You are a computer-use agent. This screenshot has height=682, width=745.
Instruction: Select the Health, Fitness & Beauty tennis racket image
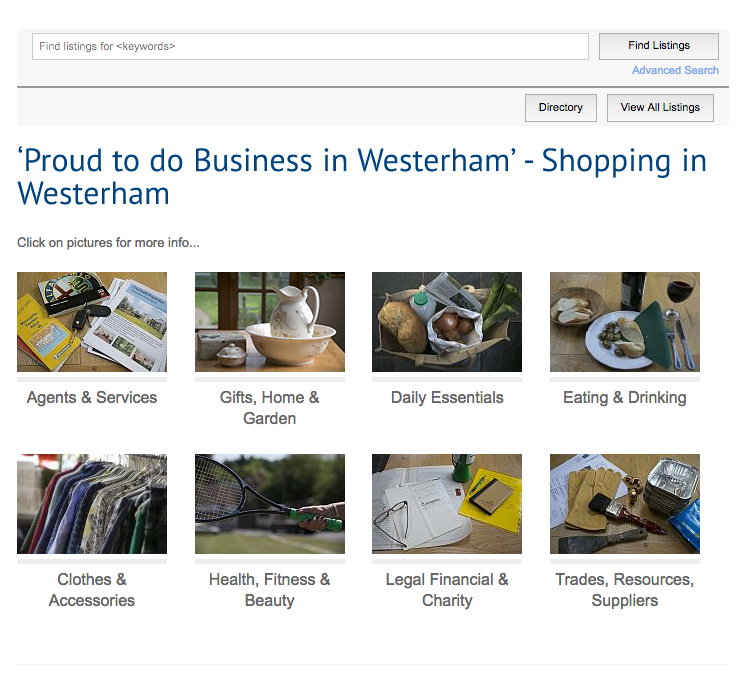(x=270, y=504)
